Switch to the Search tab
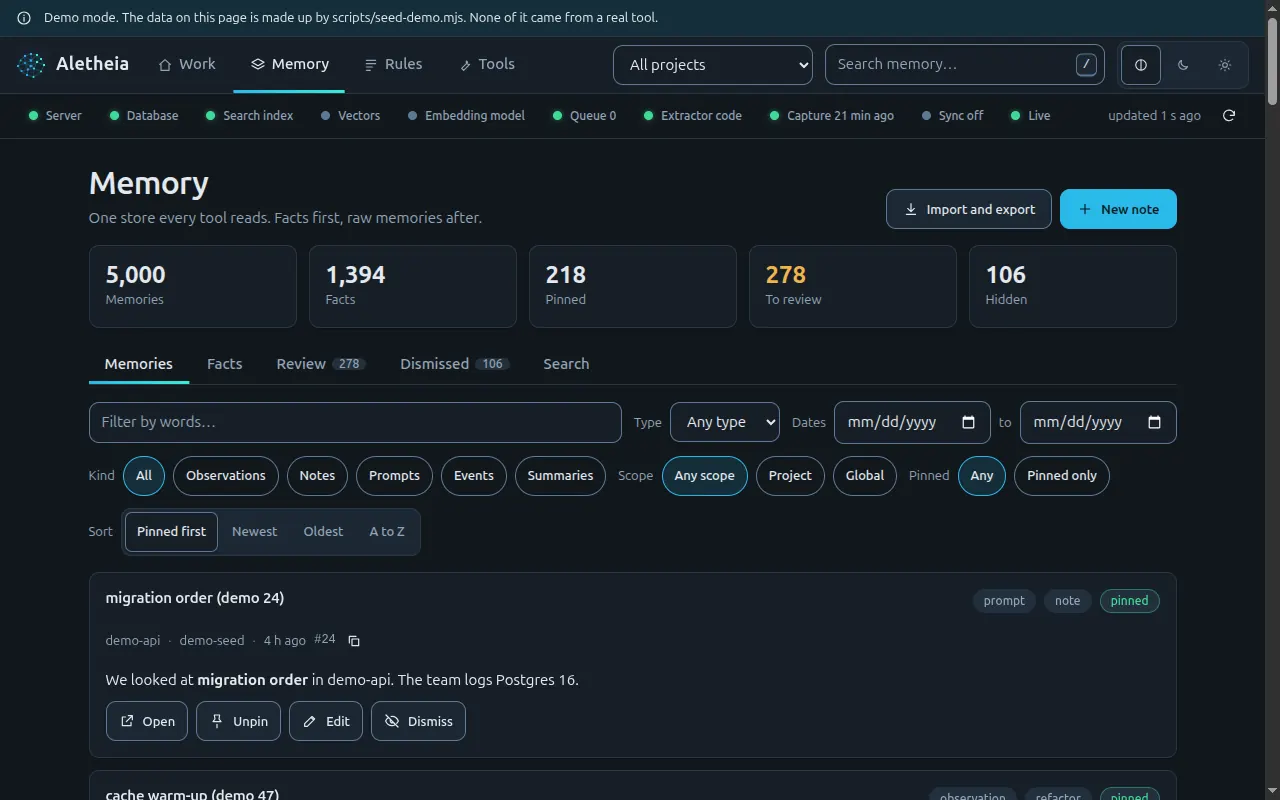 click(x=566, y=364)
